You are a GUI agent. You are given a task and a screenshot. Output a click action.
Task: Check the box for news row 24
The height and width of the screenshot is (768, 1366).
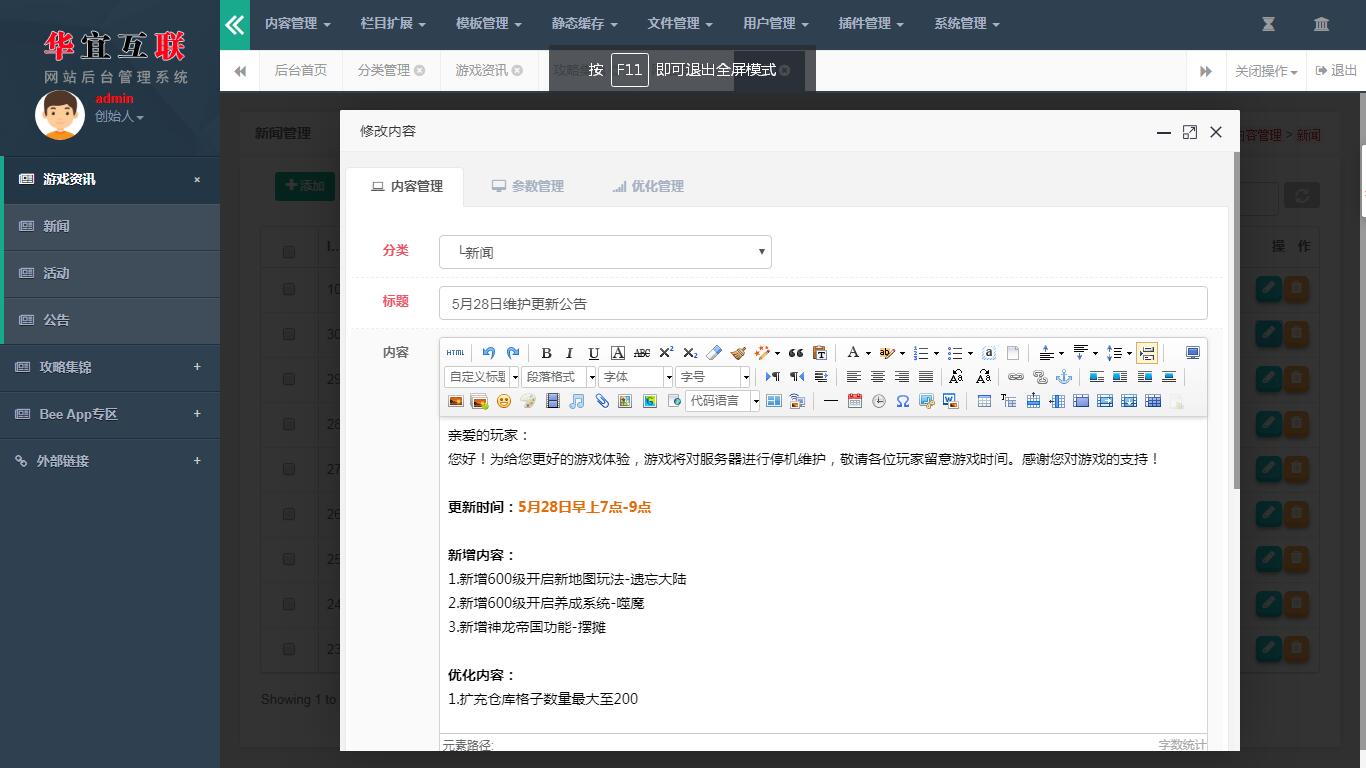(x=289, y=604)
